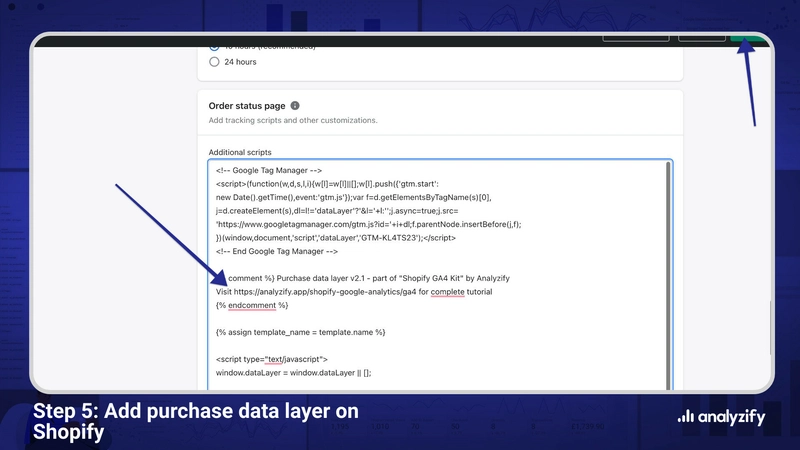Viewport: 800px width, 450px height.
Task: Click the analyzify.app tutorial URL line
Action: (354, 292)
